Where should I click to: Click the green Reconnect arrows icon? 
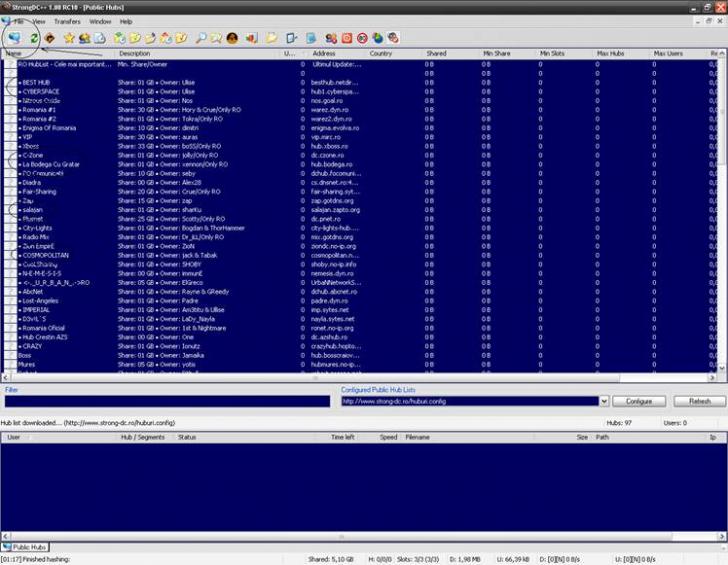tap(33, 37)
